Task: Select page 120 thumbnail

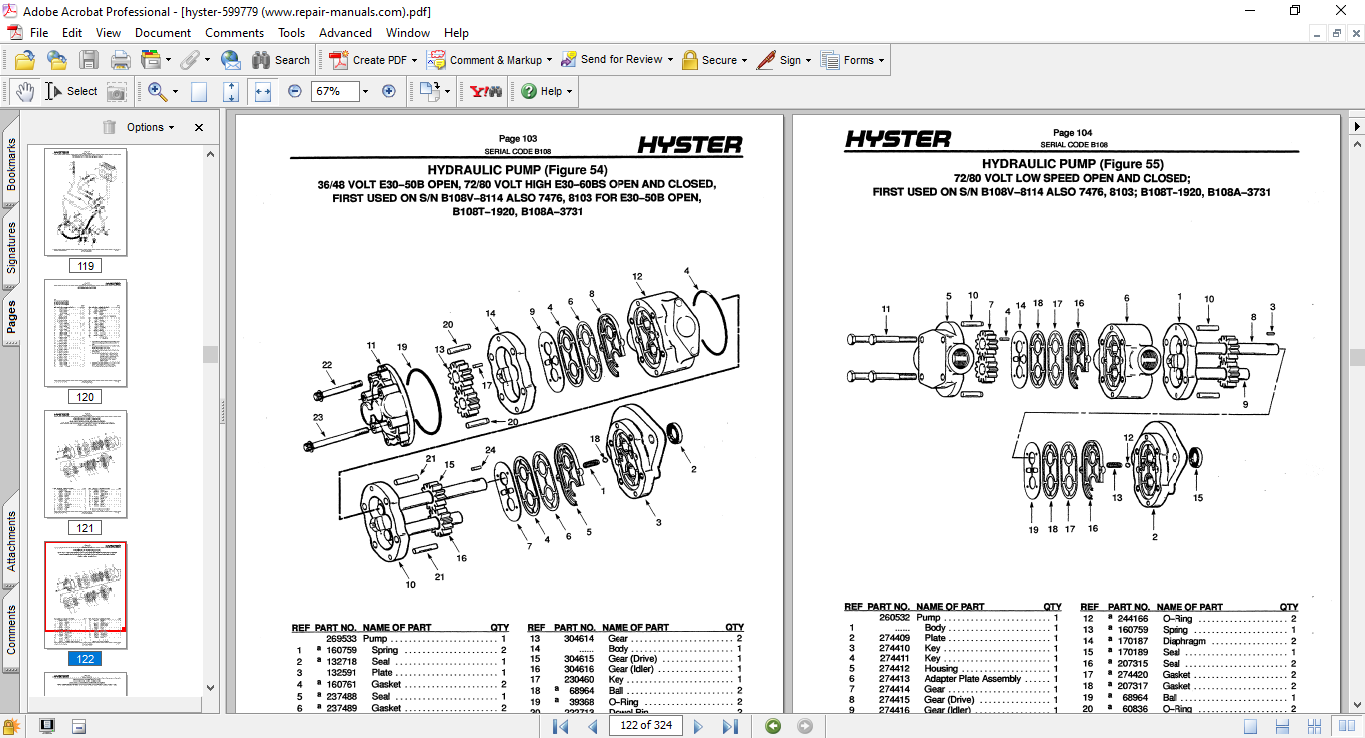Action: 85,334
